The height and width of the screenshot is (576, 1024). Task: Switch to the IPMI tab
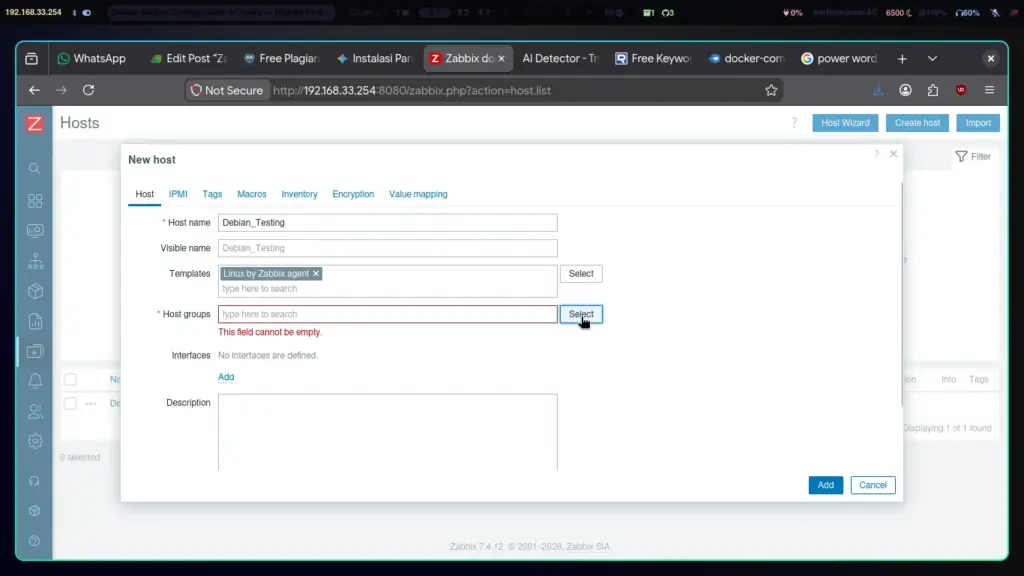coord(178,194)
